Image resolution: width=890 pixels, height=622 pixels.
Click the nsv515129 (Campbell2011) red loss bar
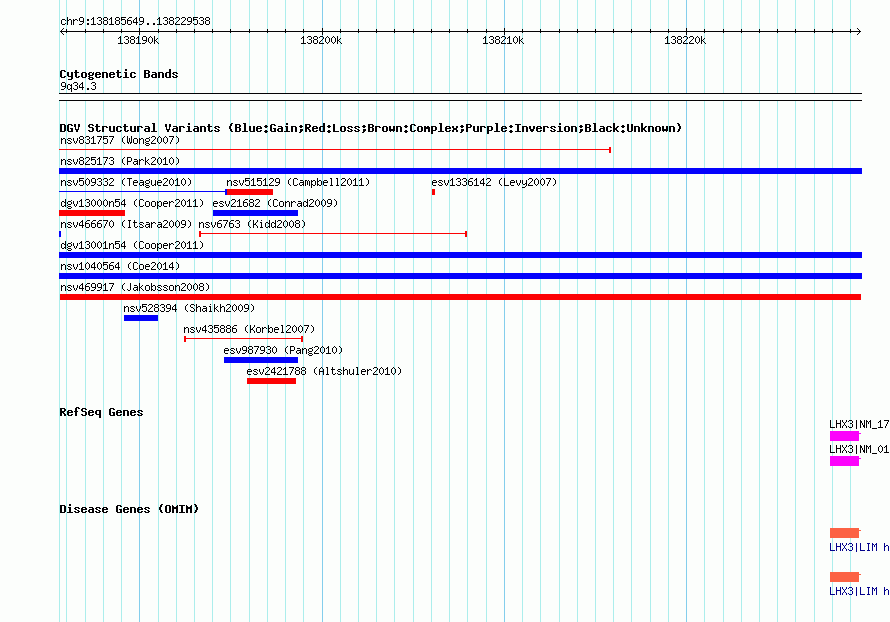(249, 192)
